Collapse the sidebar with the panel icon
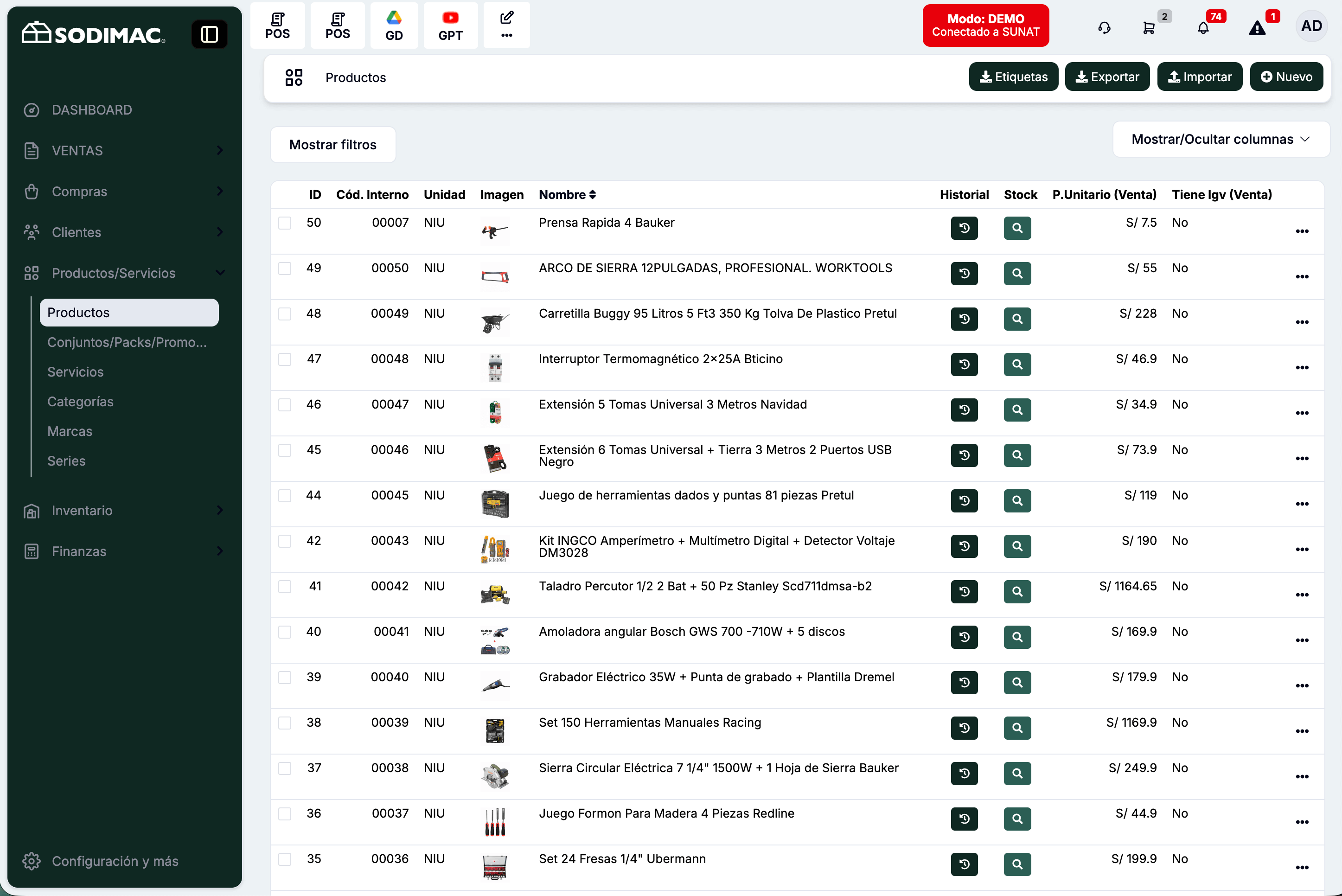 coord(209,34)
